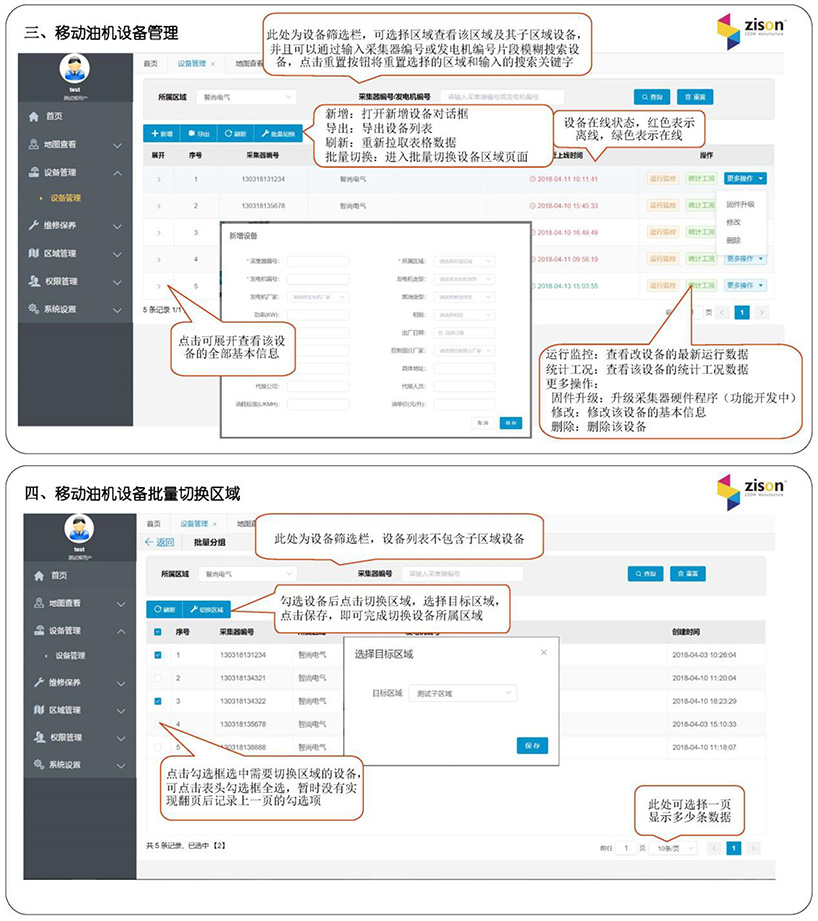Uncheck the checkbox for device 130318131234
Screen dimensions: 818x921
157,655
